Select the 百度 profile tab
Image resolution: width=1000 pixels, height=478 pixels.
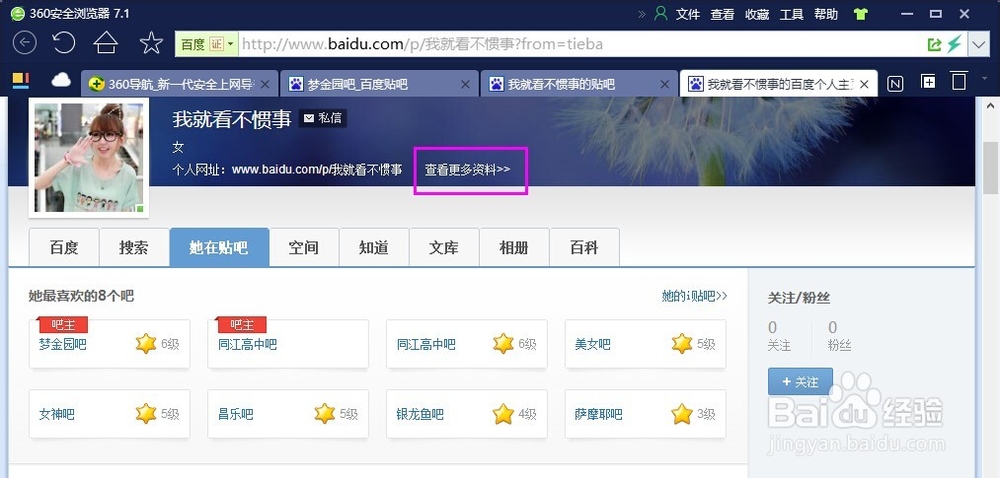[64, 247]
